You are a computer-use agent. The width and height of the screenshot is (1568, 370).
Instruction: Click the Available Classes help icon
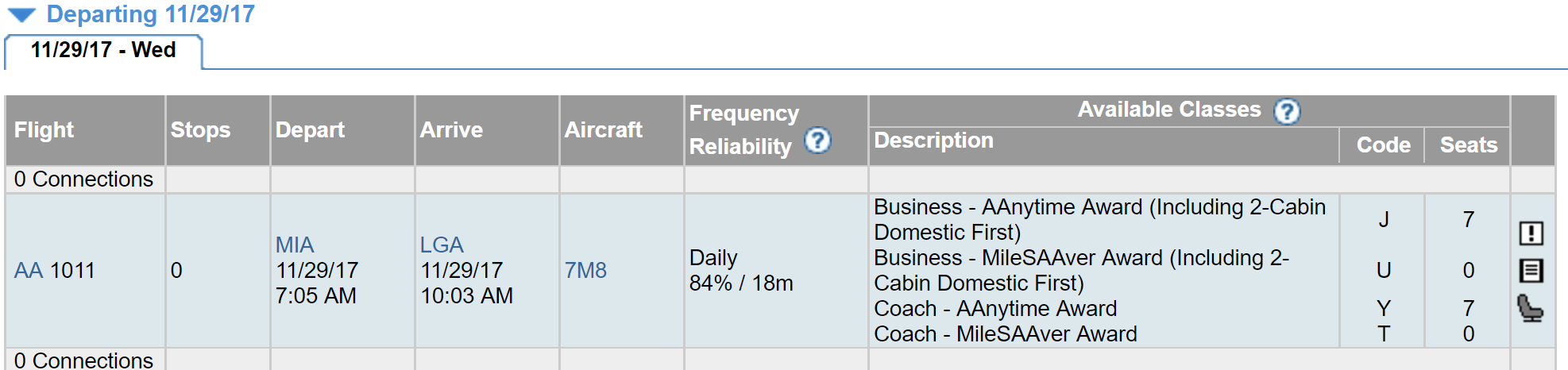point(1287,111)
